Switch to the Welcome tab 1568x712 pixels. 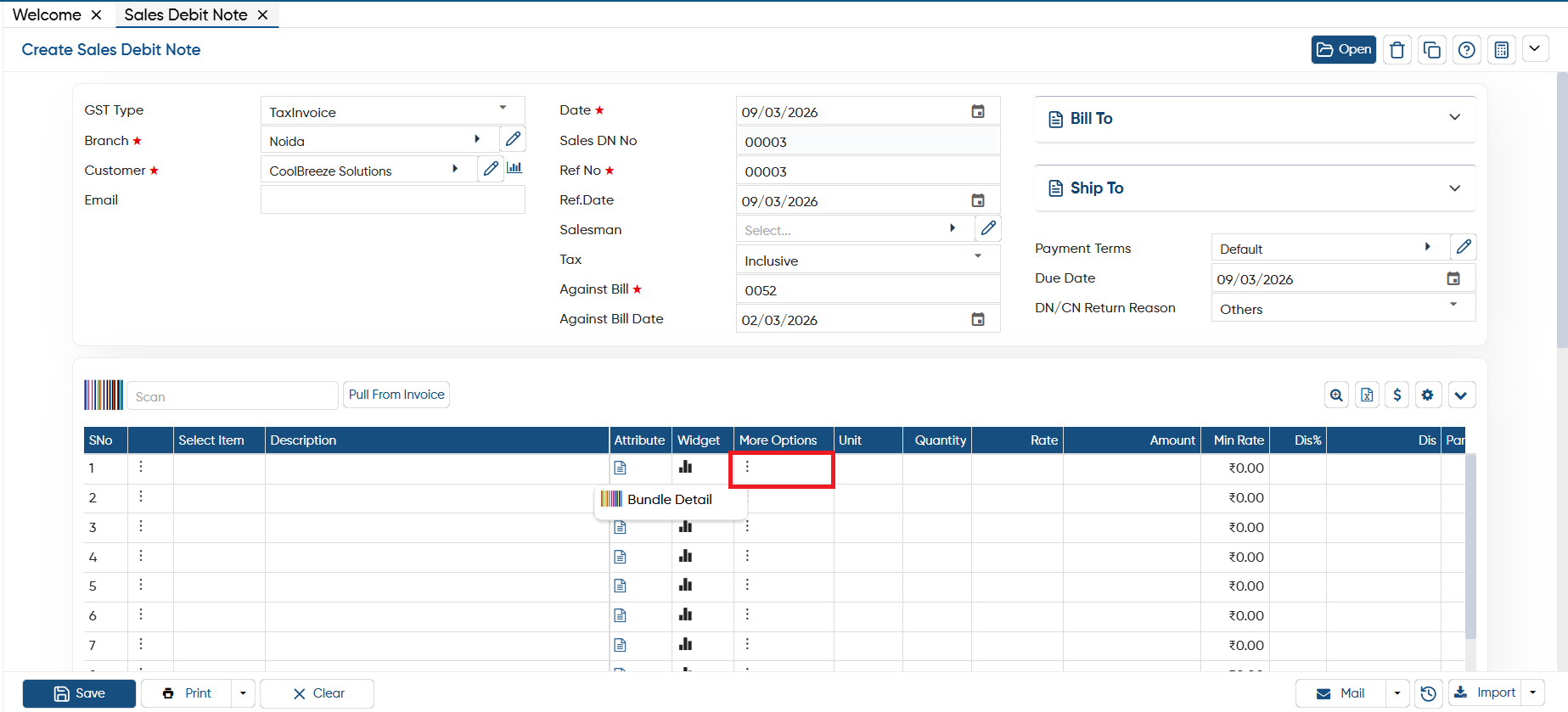pos(48,14)
